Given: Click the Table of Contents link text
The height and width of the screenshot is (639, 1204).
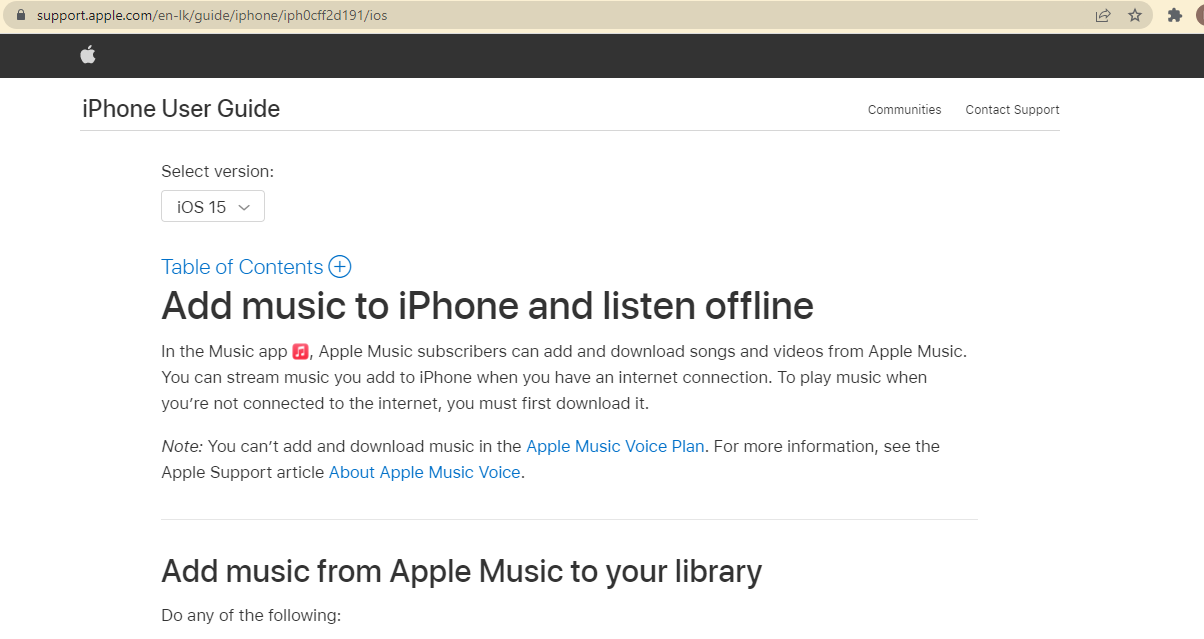Looking at the screenshot, I should click(242, 267).
